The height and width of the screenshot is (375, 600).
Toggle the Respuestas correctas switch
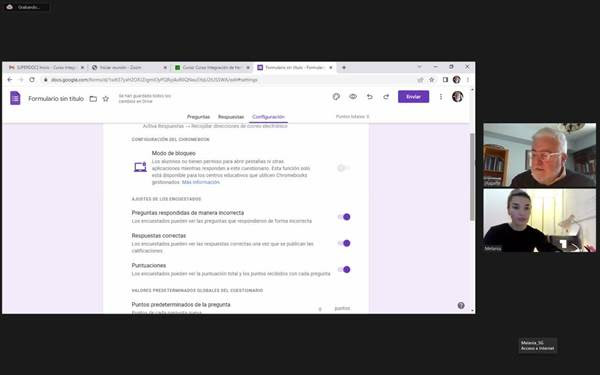point(344,243)
